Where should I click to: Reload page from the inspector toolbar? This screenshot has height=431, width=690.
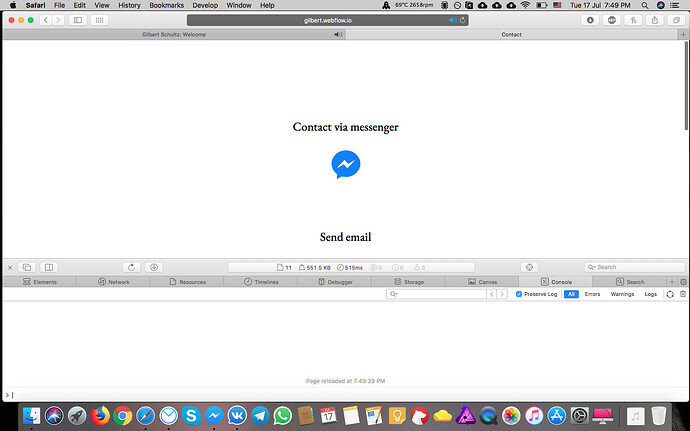(x=131, y=267)
